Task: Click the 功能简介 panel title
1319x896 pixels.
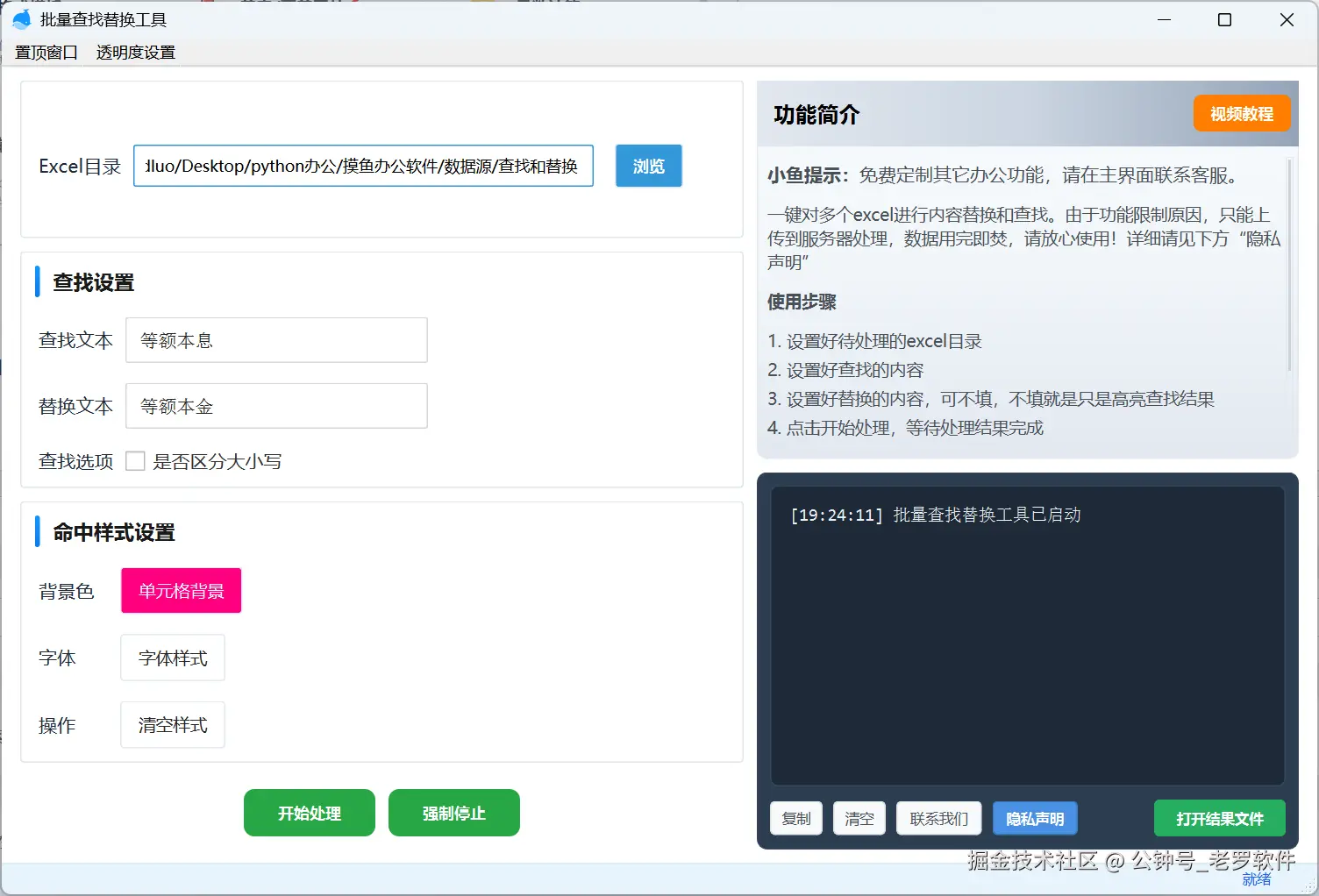Action: (816, 114)
